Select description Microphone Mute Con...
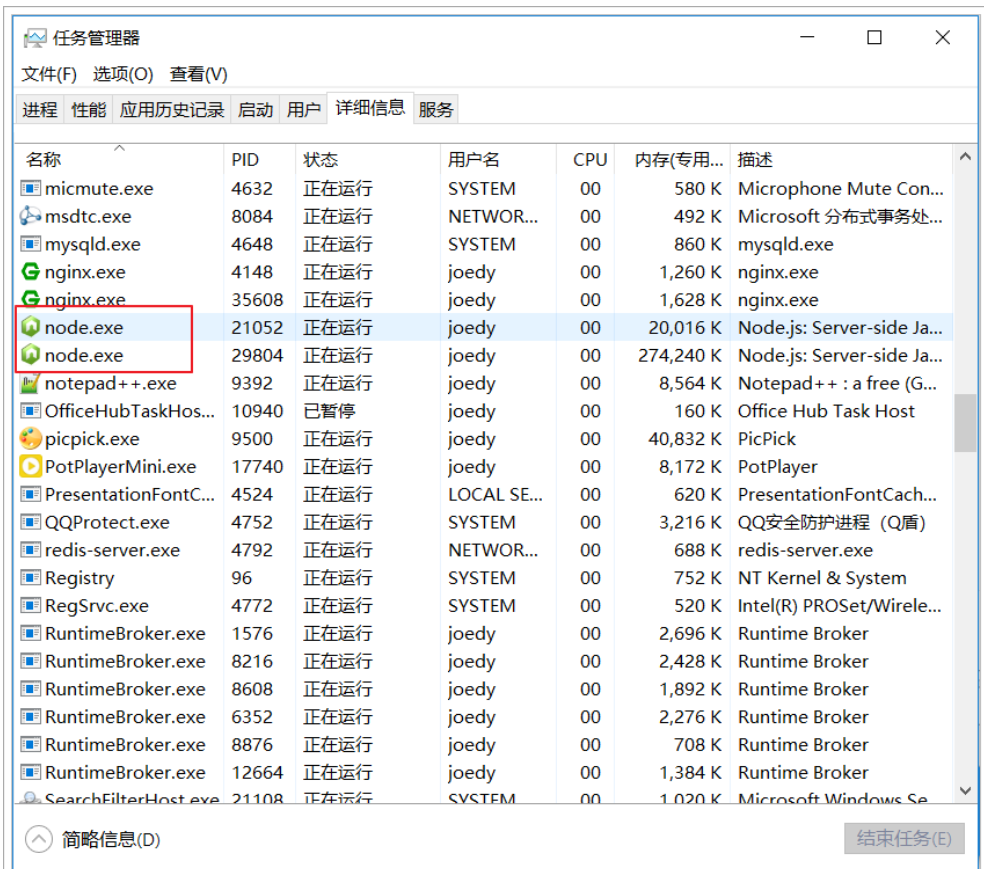Screen dimensions: 984x869 [x=841, y=188]
